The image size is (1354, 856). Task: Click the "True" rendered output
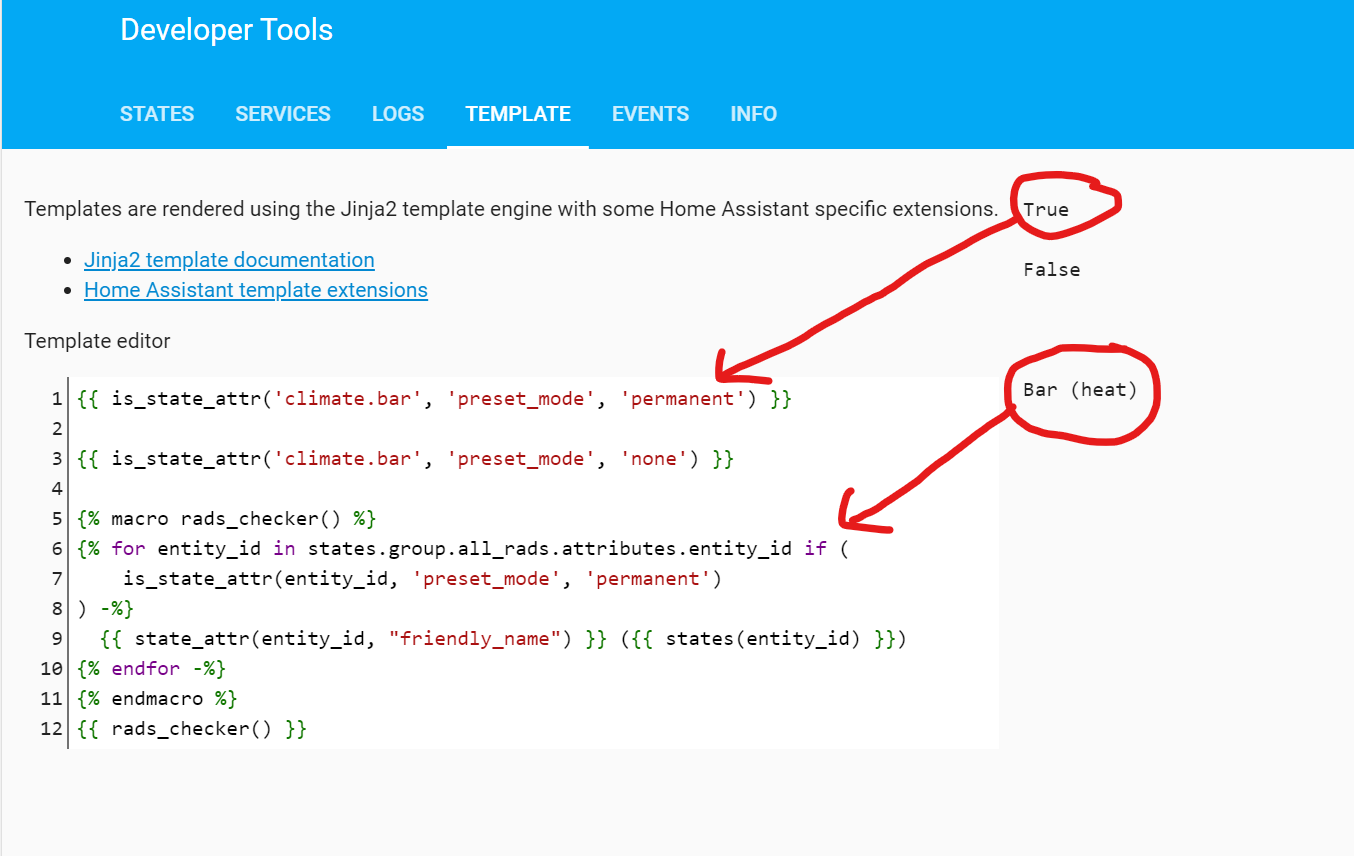point(1046,210)
